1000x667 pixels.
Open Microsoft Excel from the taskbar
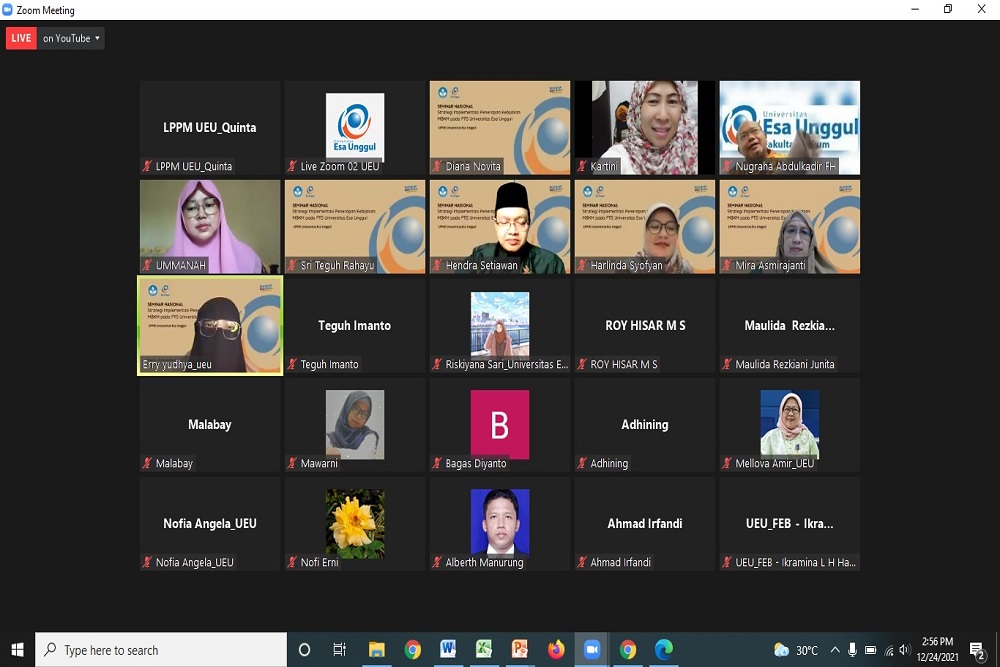(x=484, y=650)
